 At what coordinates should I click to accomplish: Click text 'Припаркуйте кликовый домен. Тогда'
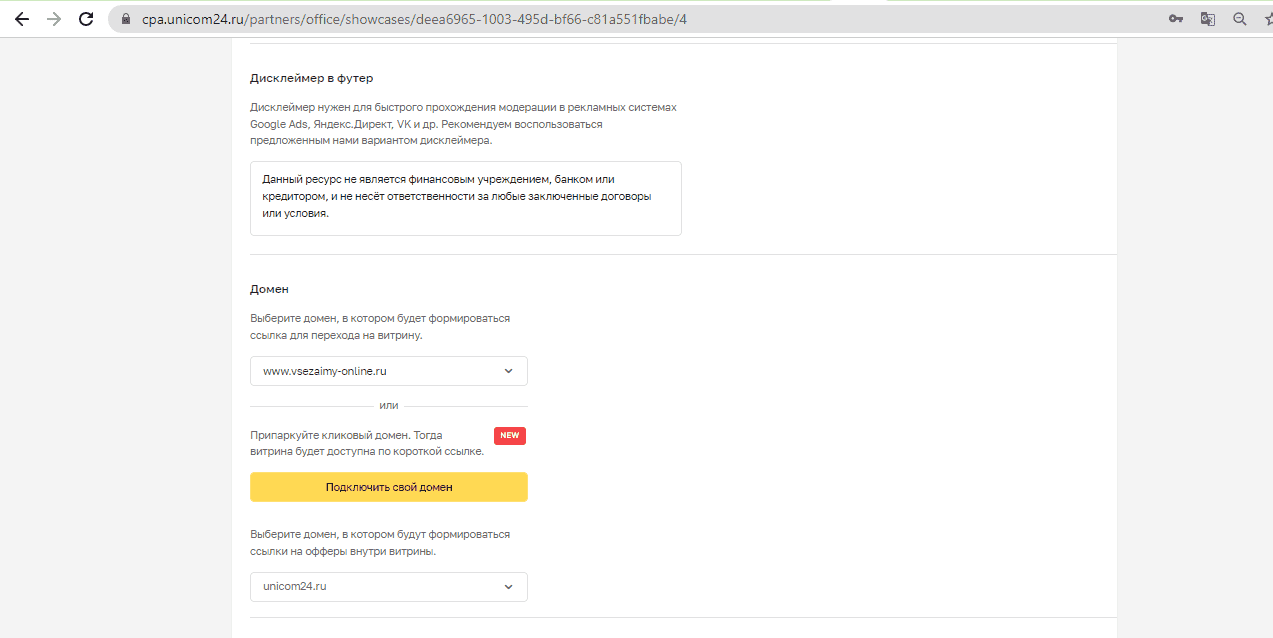click(x=346, y=435)
